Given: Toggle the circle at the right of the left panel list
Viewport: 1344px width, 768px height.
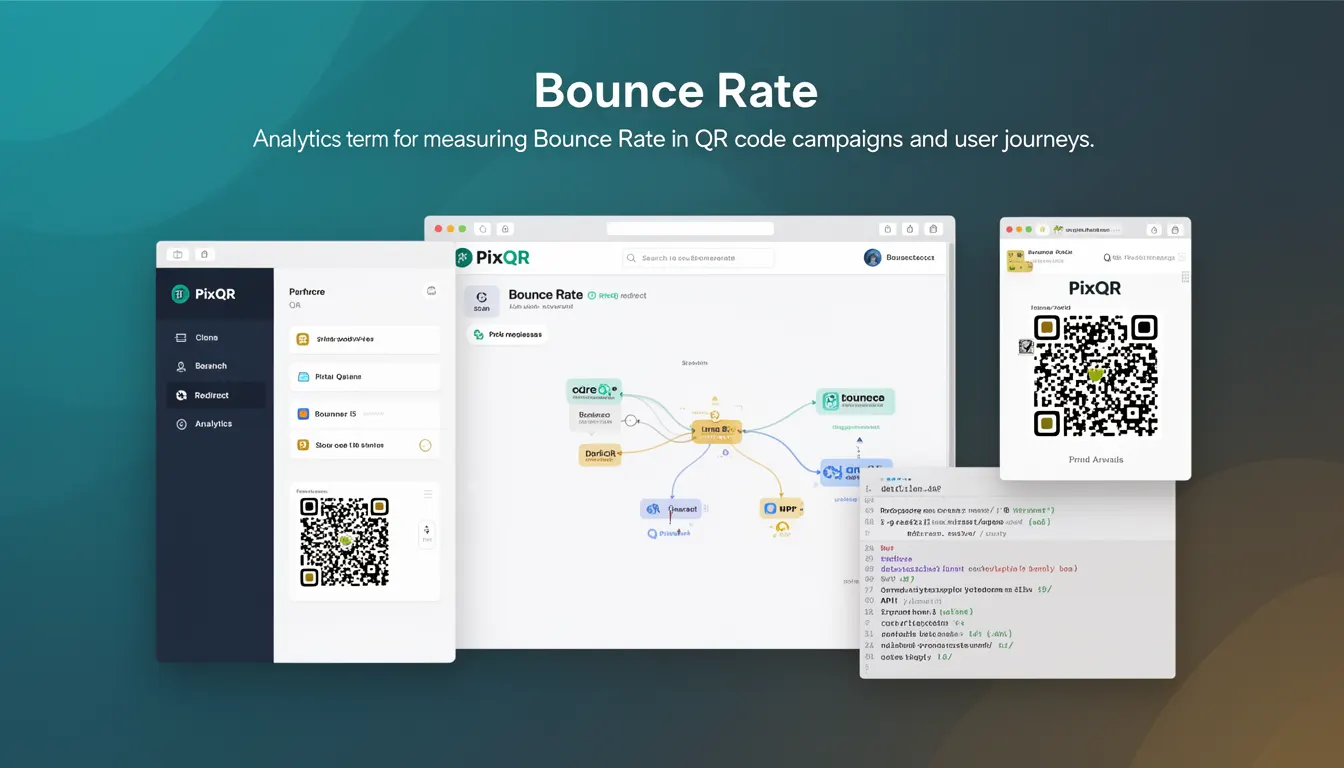Looking at the screenshot, I should (425, 445).
